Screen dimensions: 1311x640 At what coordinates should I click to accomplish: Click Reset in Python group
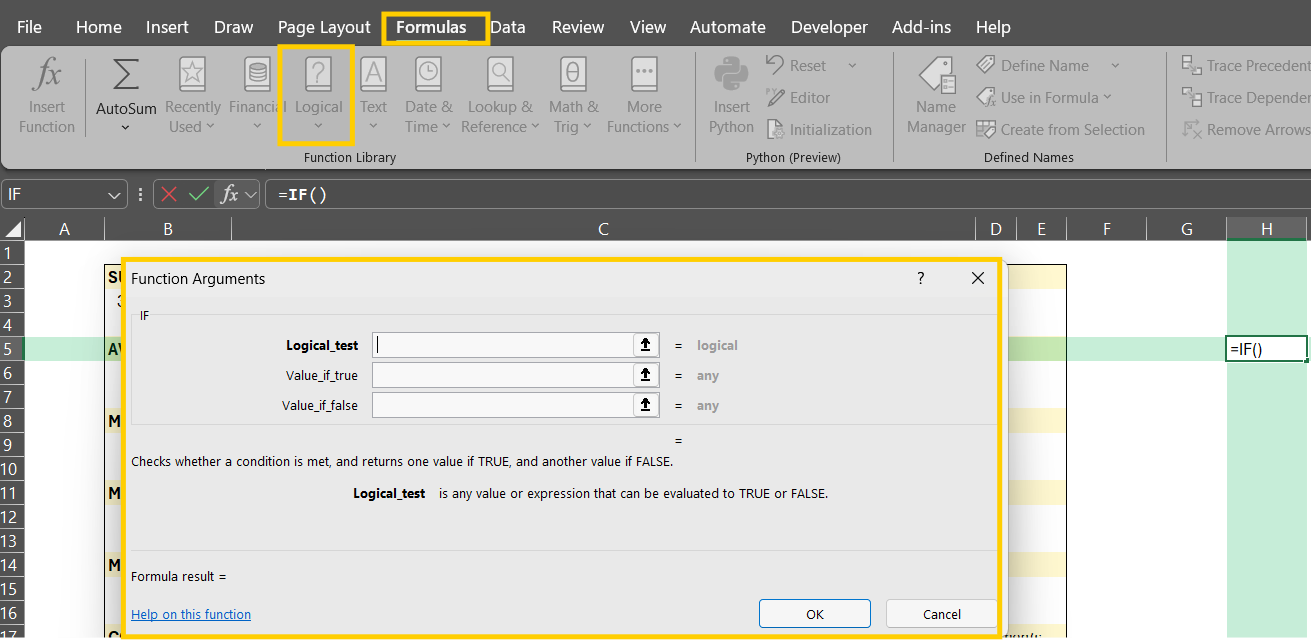pos(797,66)
